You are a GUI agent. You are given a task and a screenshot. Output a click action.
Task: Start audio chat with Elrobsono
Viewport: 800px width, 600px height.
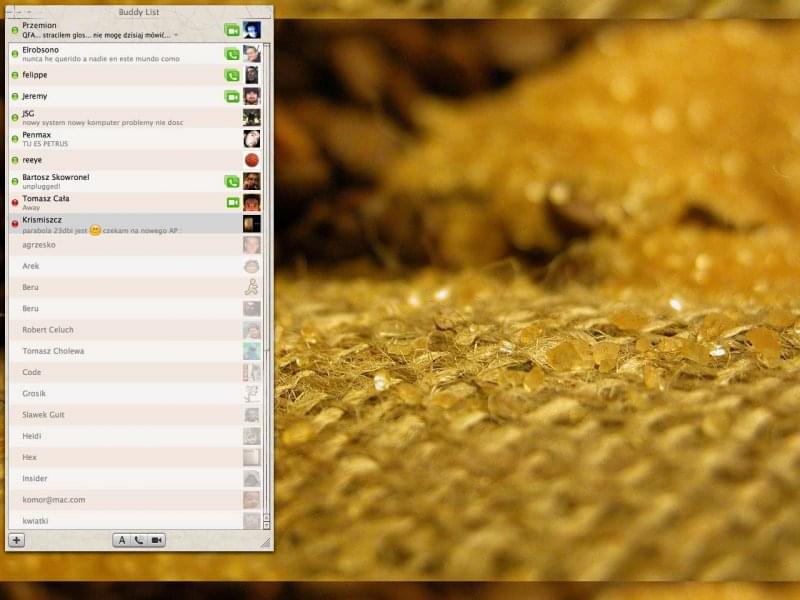pyautogui.click(x=232, y=54)
